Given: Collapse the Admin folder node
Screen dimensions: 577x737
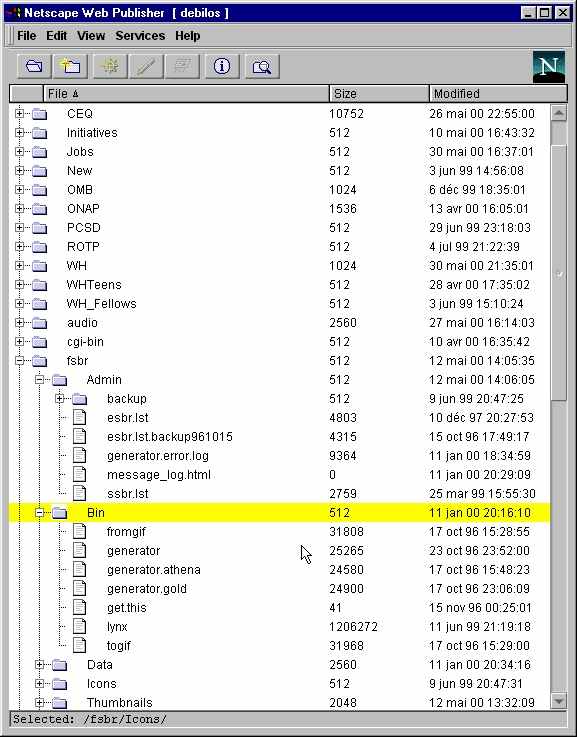Looking at the screenshot, I should coord(39,379).
